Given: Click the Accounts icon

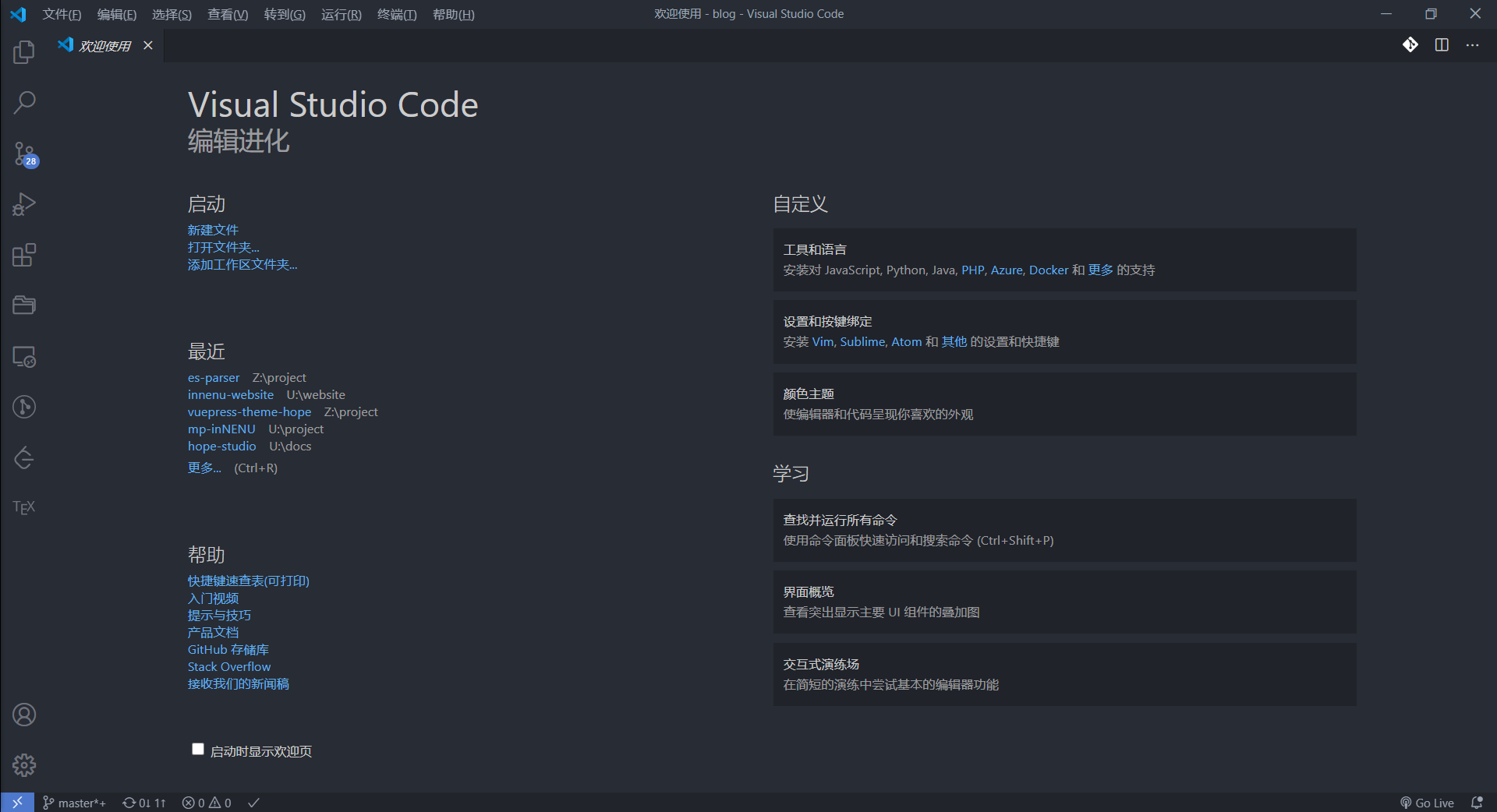Looking at the screenshot, I should click(x=24, y=715).
